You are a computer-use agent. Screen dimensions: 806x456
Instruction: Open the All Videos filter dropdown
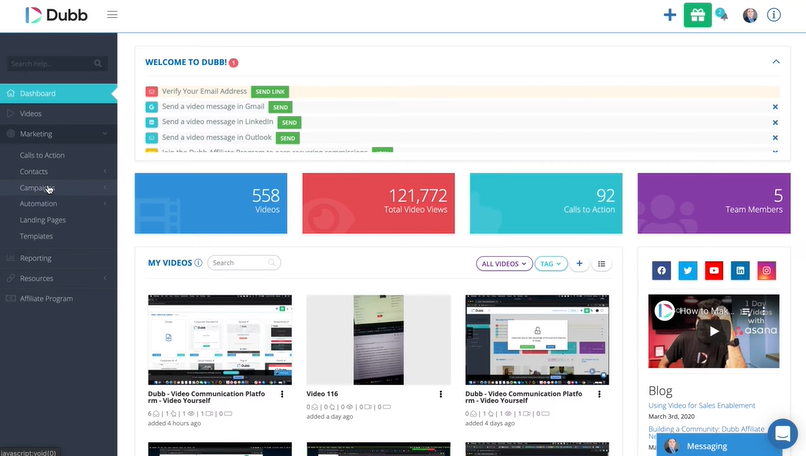(504, 264)
